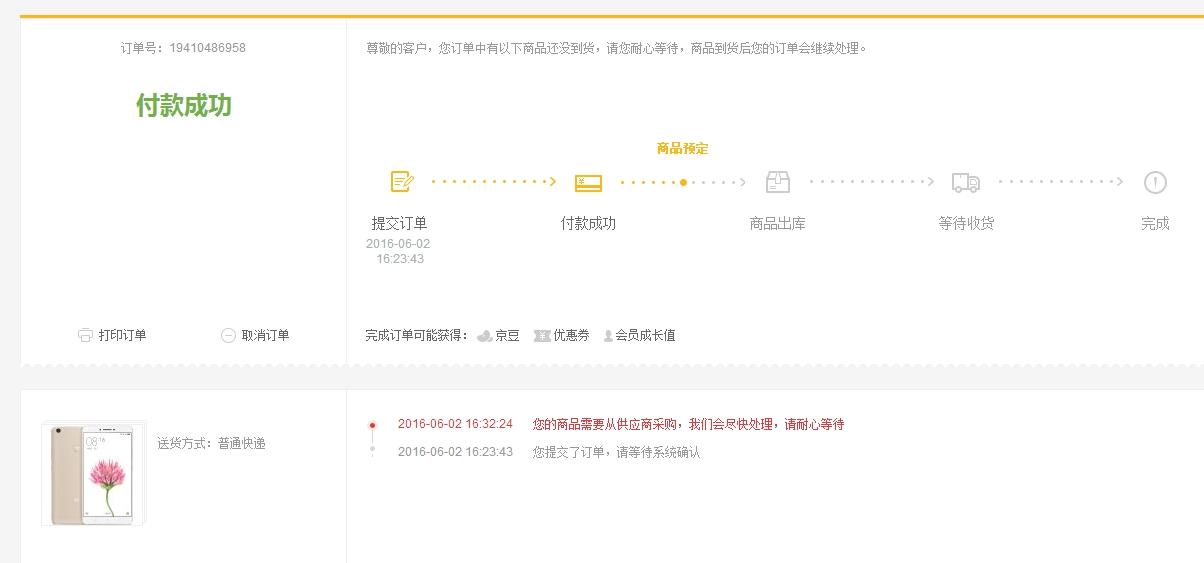Click the 商品预定 progress dot
The width and height of the screenshot is (1204, 563).
click(x=683, y=182)
